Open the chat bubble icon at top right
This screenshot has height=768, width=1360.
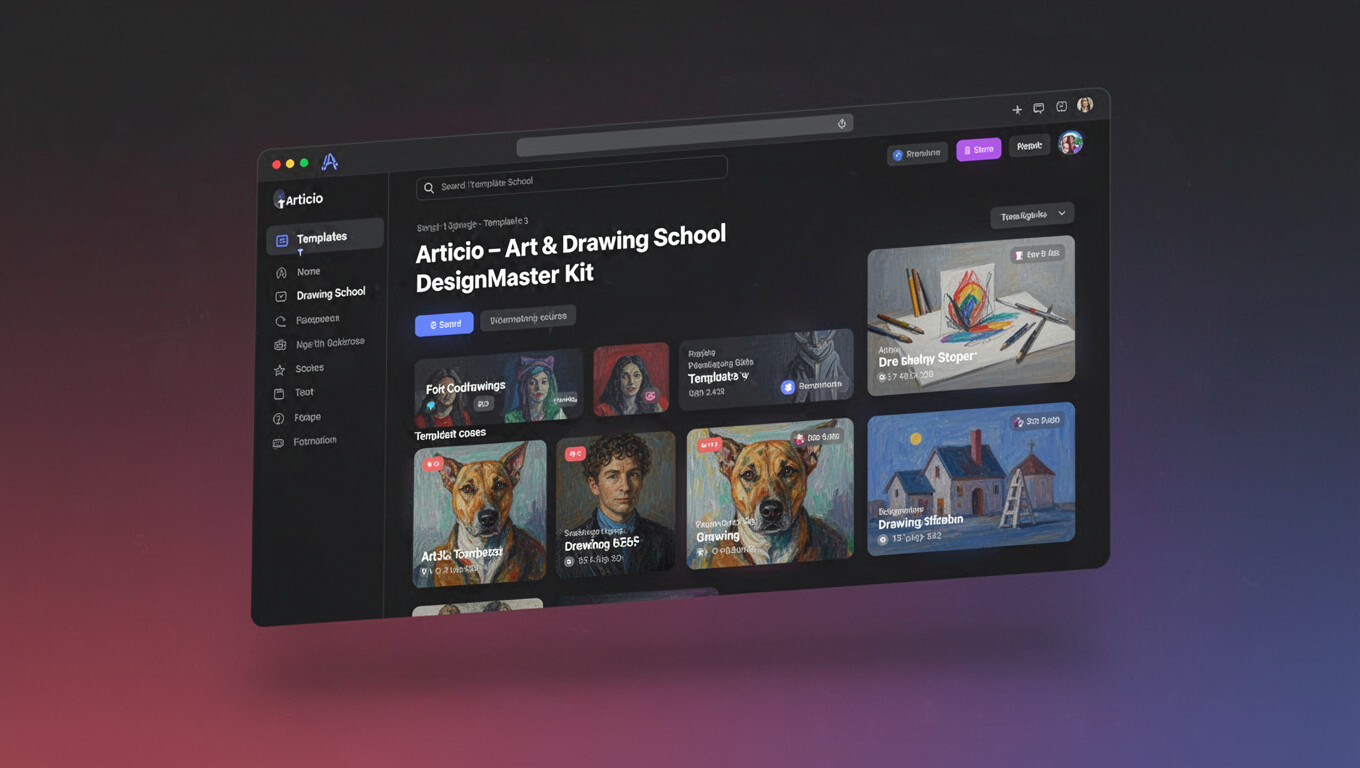[1039, 108]
